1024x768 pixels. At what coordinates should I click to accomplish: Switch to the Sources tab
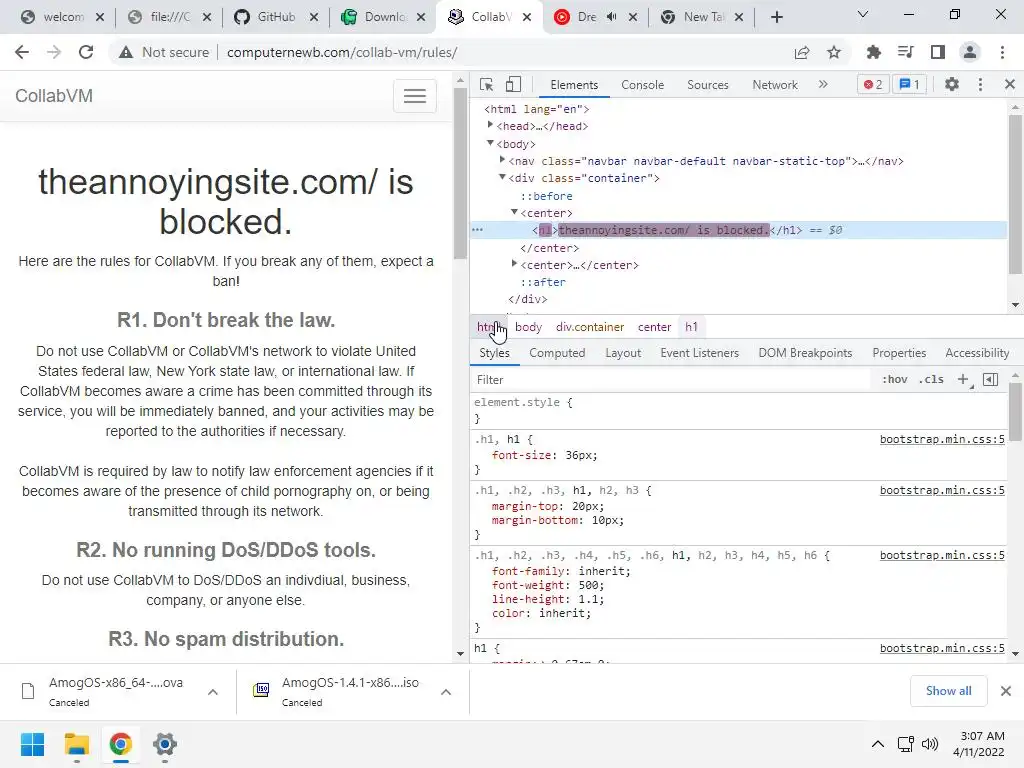[707, 85]
